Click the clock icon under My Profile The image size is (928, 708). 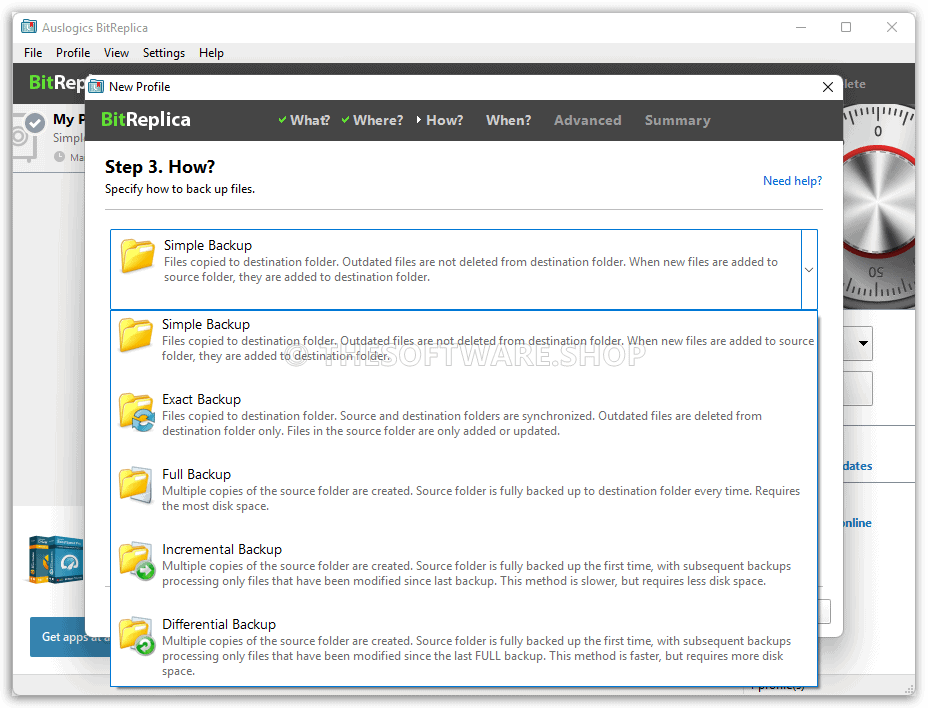(59, 157)
